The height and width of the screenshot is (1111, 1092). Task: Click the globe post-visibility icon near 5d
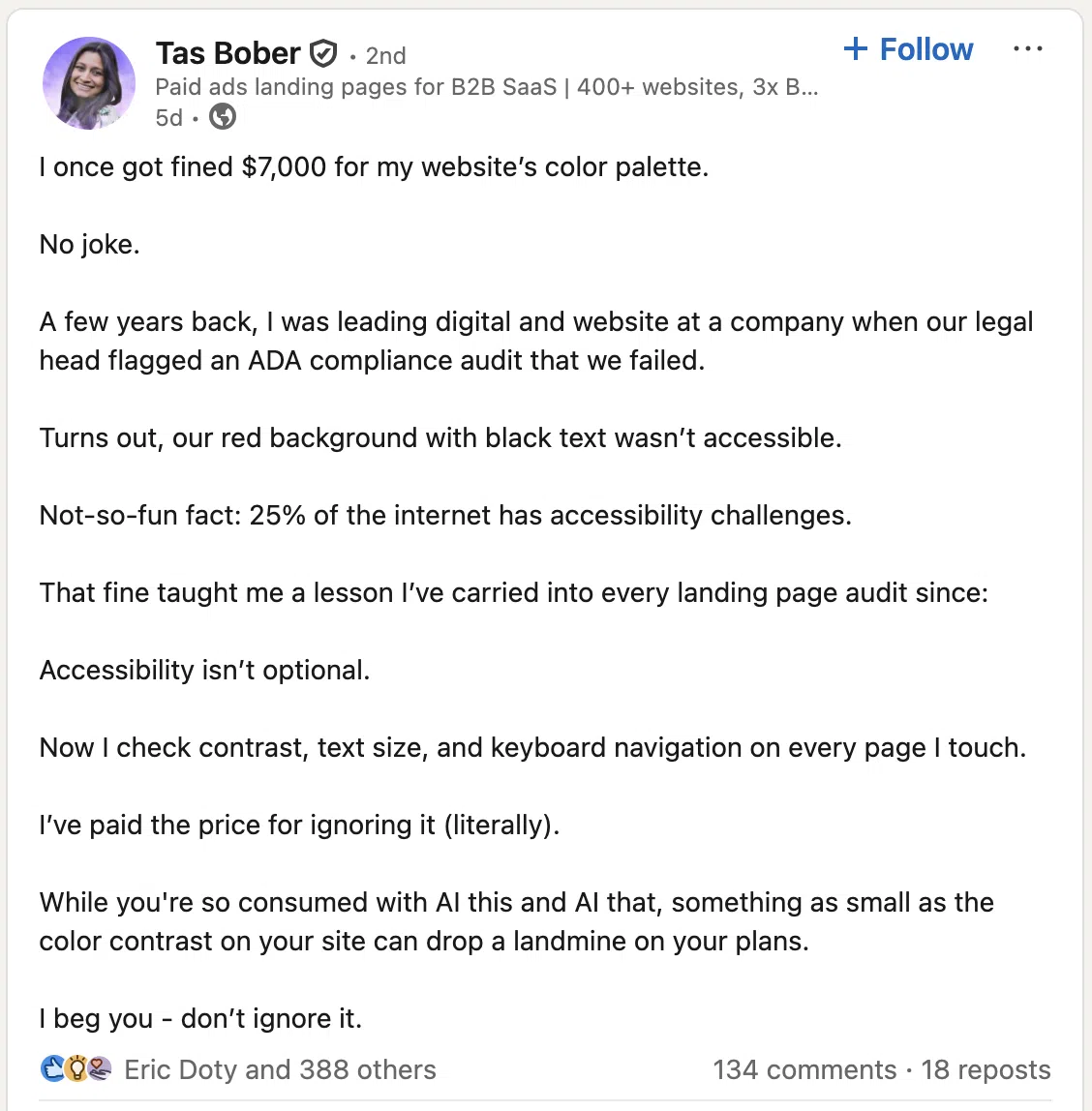pyautogui.click(x=222, y=117)
